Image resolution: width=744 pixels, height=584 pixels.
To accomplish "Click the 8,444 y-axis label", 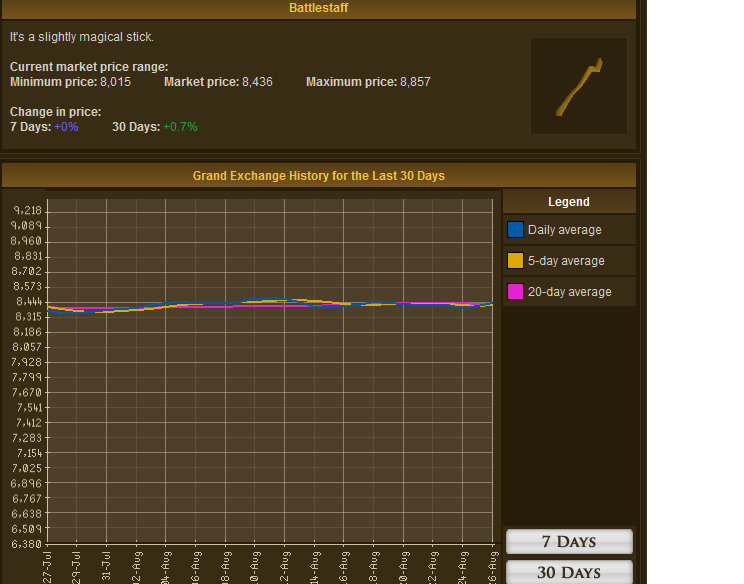I will point(29,301).
